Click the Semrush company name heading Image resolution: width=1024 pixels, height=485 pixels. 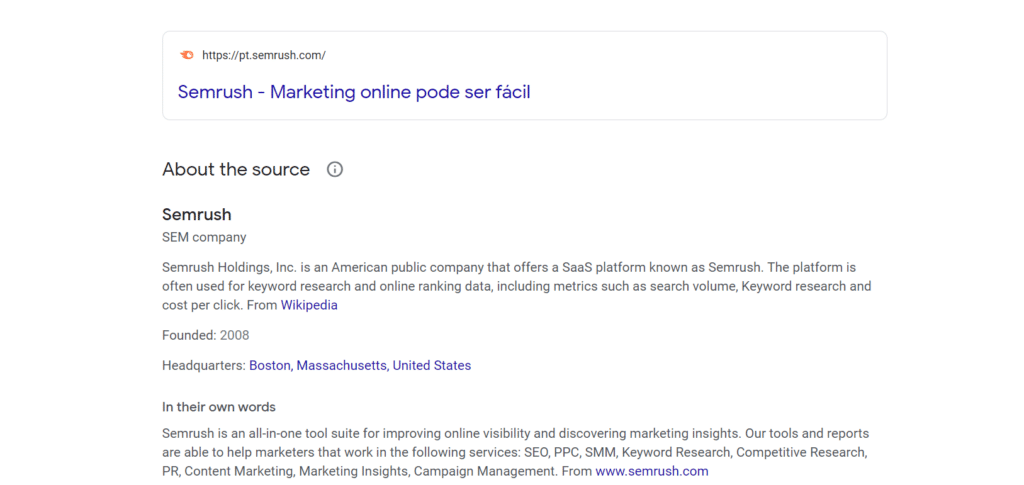coord(197,214)
